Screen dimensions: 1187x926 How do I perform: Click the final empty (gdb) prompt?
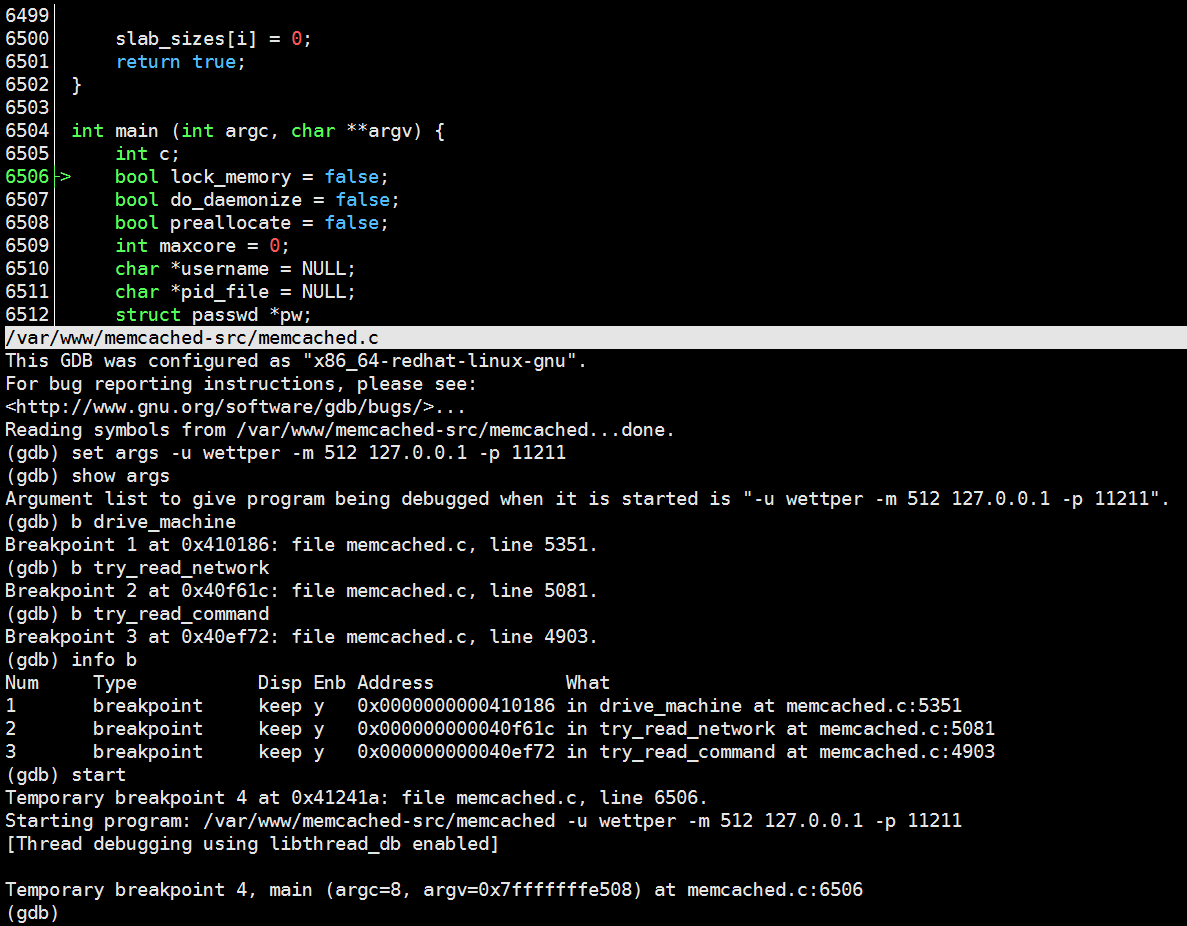(x=32, y=912)
